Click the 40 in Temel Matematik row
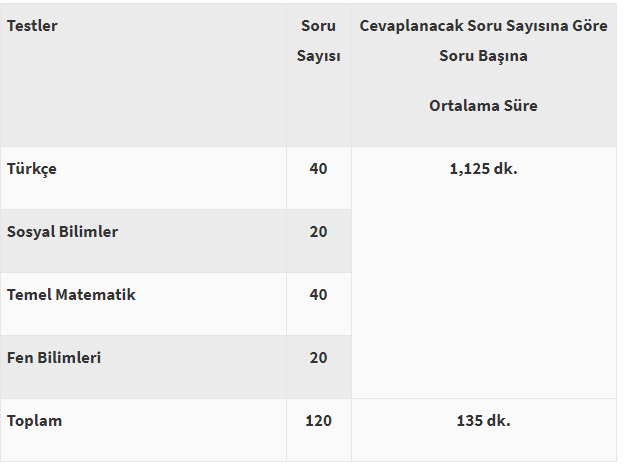628x465 pixels. tap(318, 295)
